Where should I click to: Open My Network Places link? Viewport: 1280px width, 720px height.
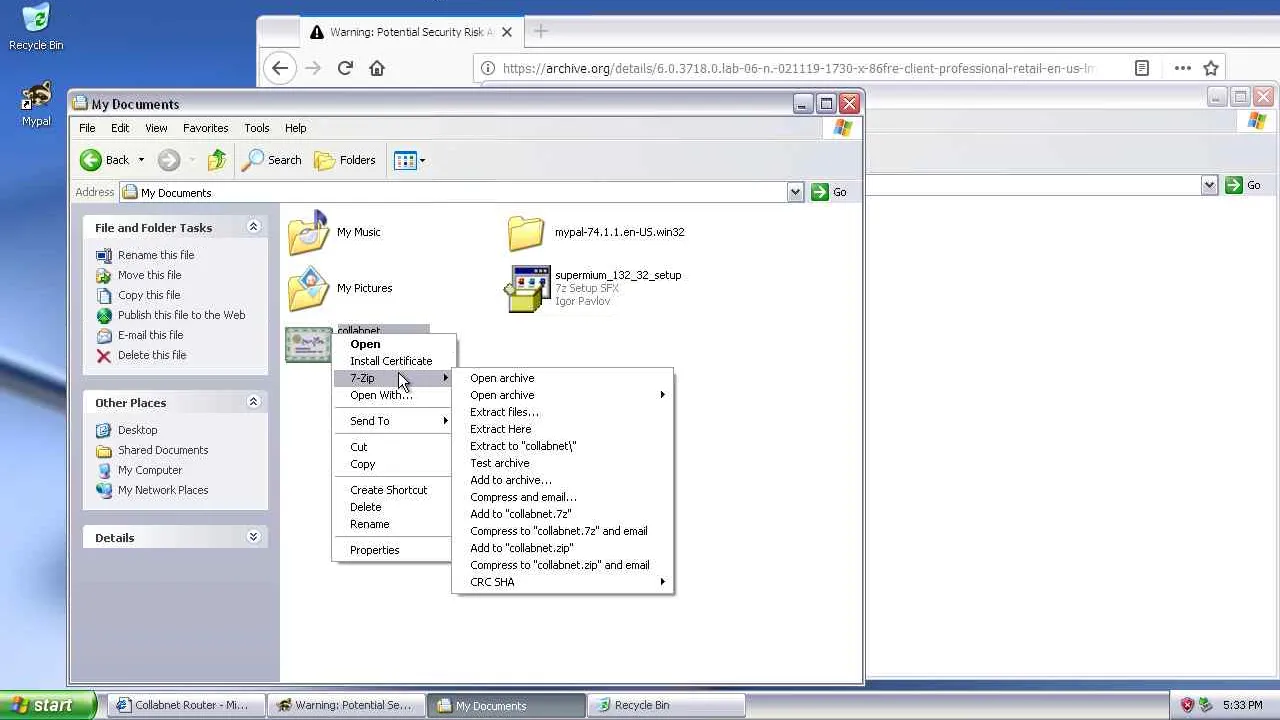coord(163,490)
